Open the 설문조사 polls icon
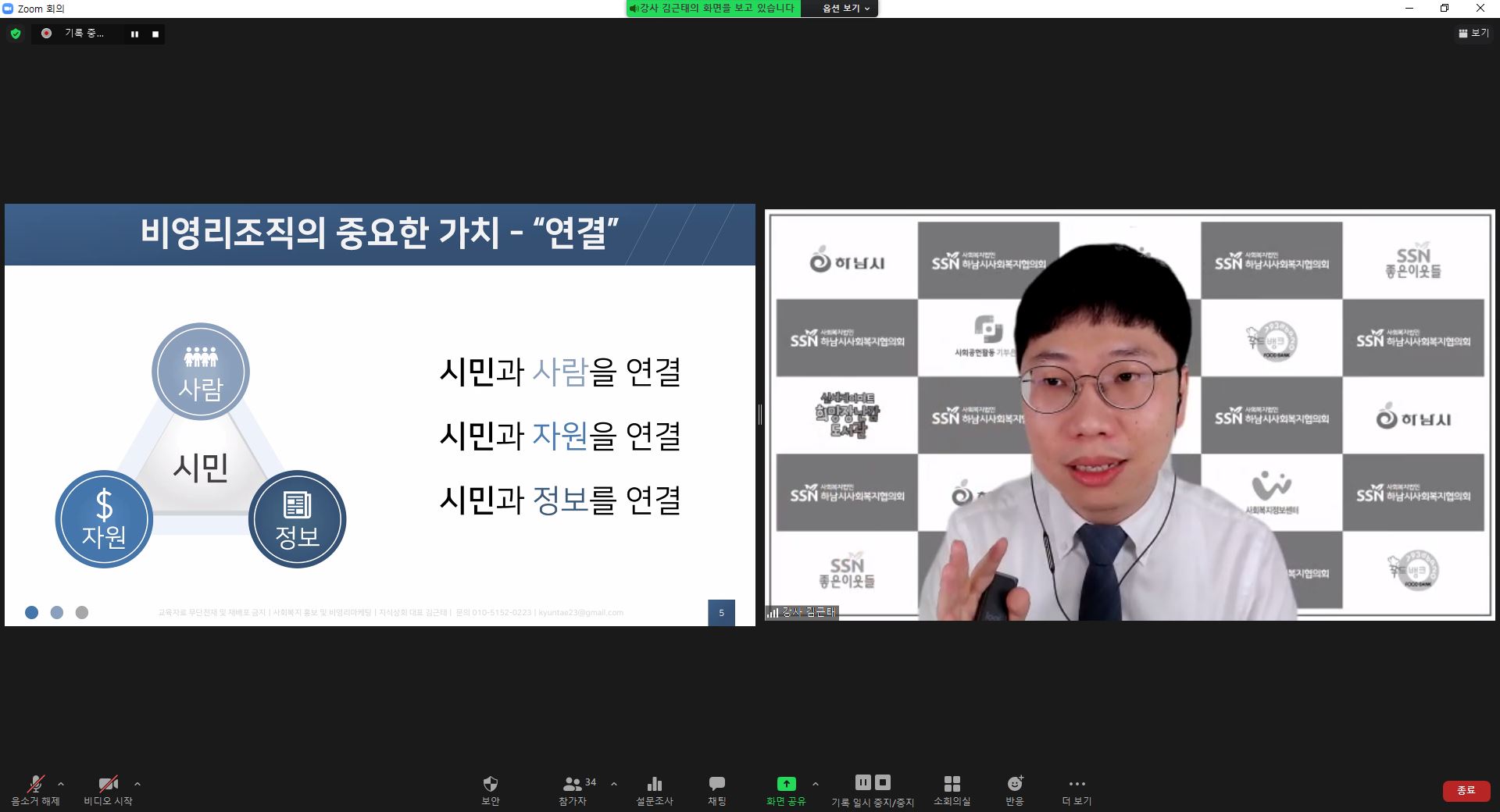Image resolution: width=1500 pixels, height=812 pixels. coord(654,789)
